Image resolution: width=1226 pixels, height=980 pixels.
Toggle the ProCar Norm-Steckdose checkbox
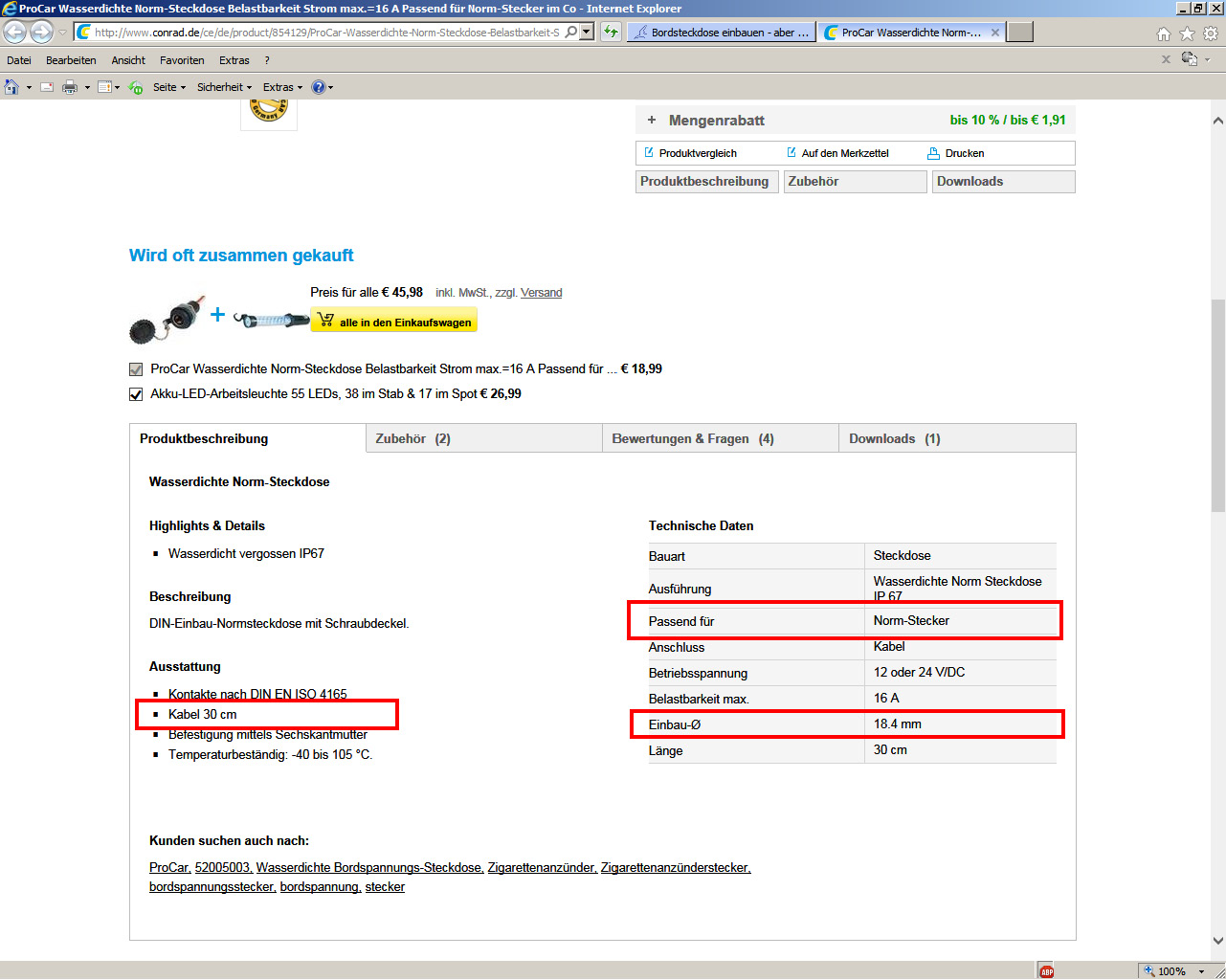[136, 369]
